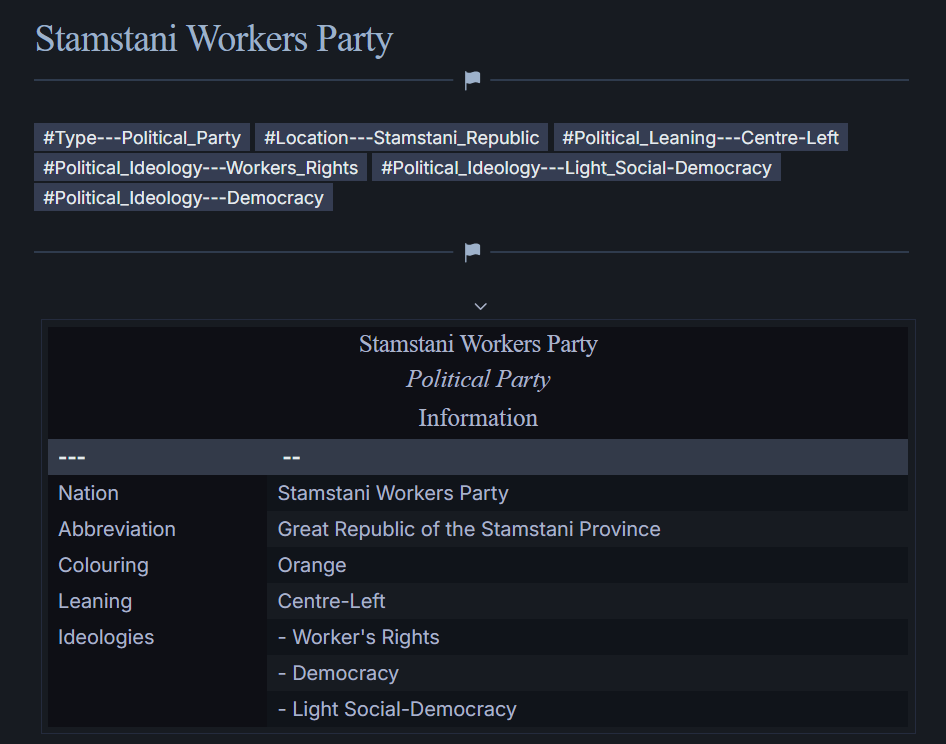This screenshot has height=744, width=946.
Task: Click the #Political_Leaning---Centre-Left tag
Action: pyautogui.click(x=700, y=138)
